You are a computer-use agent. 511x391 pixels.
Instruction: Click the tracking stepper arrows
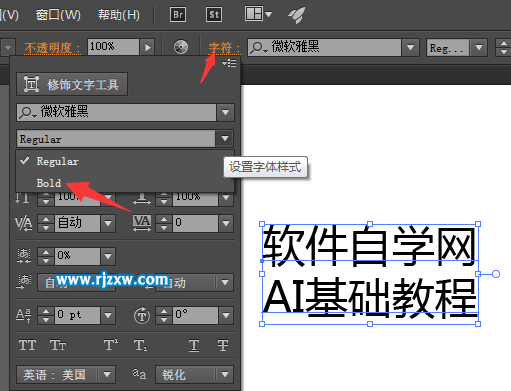coord(164,223)
